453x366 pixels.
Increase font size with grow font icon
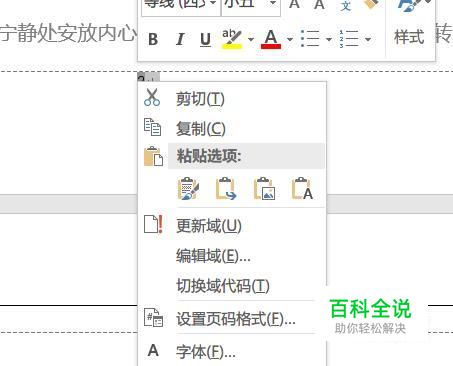(294, 5)
